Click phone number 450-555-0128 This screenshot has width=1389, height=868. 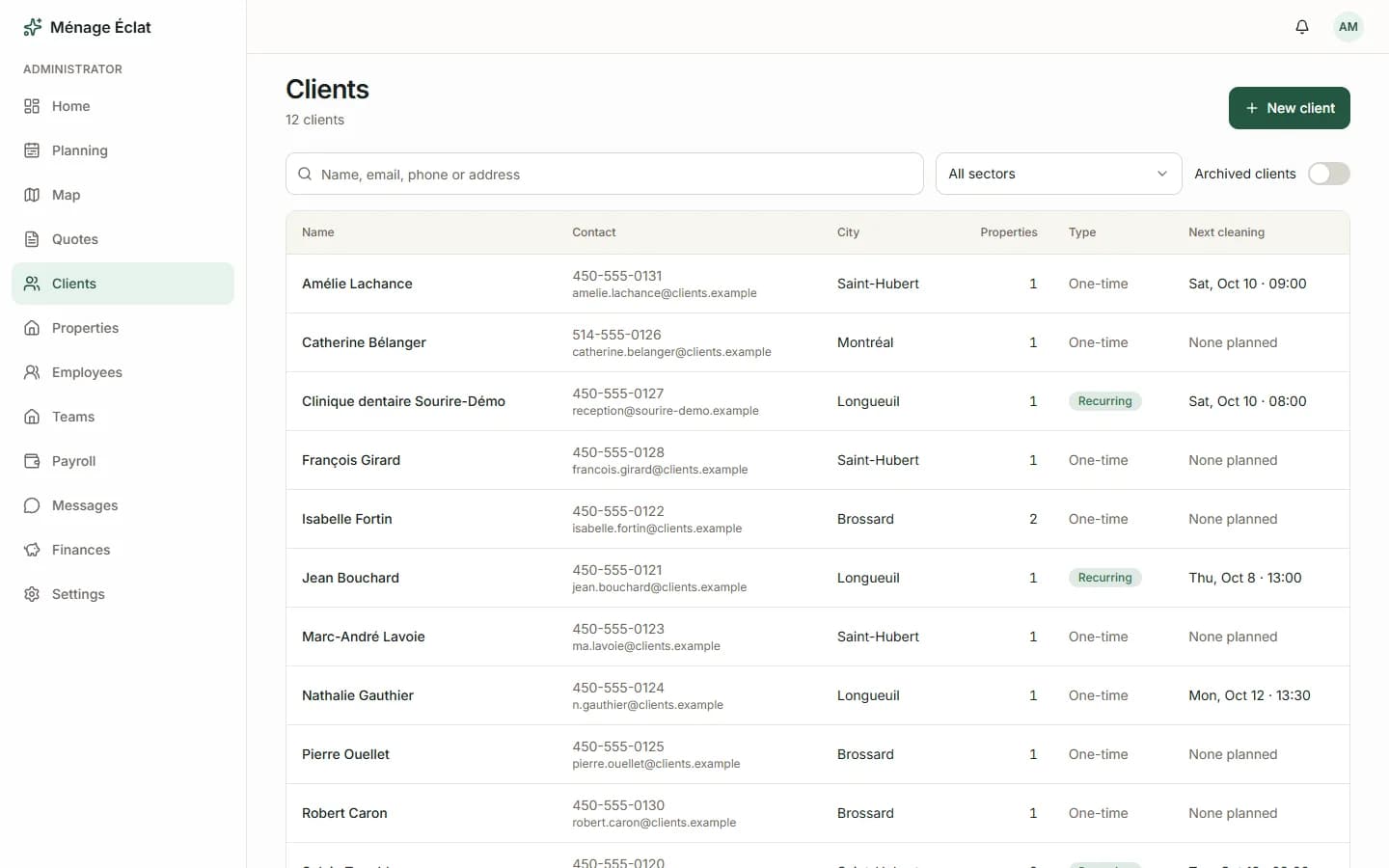click(618, 452)
